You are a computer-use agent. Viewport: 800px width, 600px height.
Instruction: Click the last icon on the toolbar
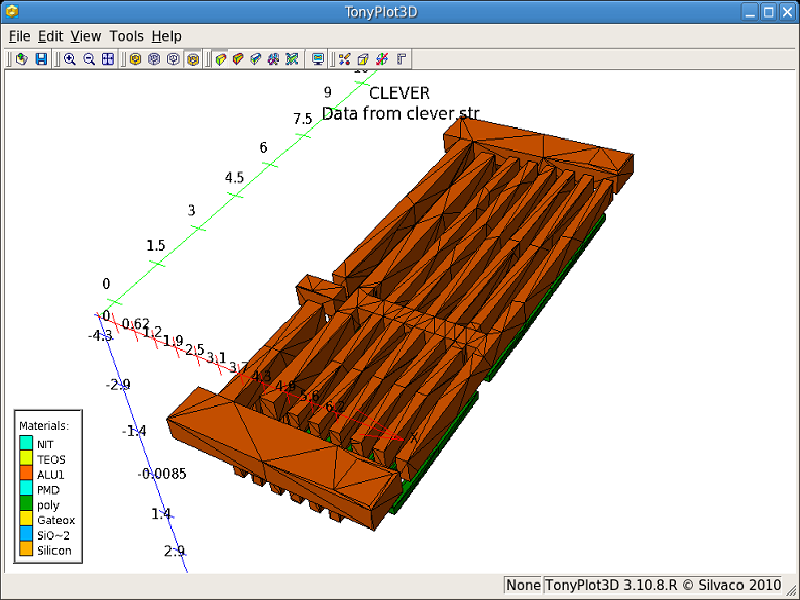[401, 59]
